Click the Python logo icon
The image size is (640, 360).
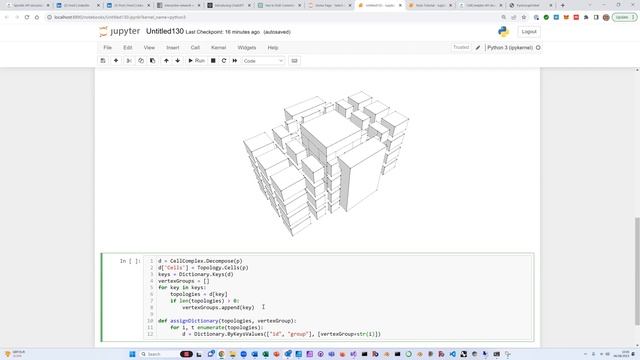tap(503, 32)
